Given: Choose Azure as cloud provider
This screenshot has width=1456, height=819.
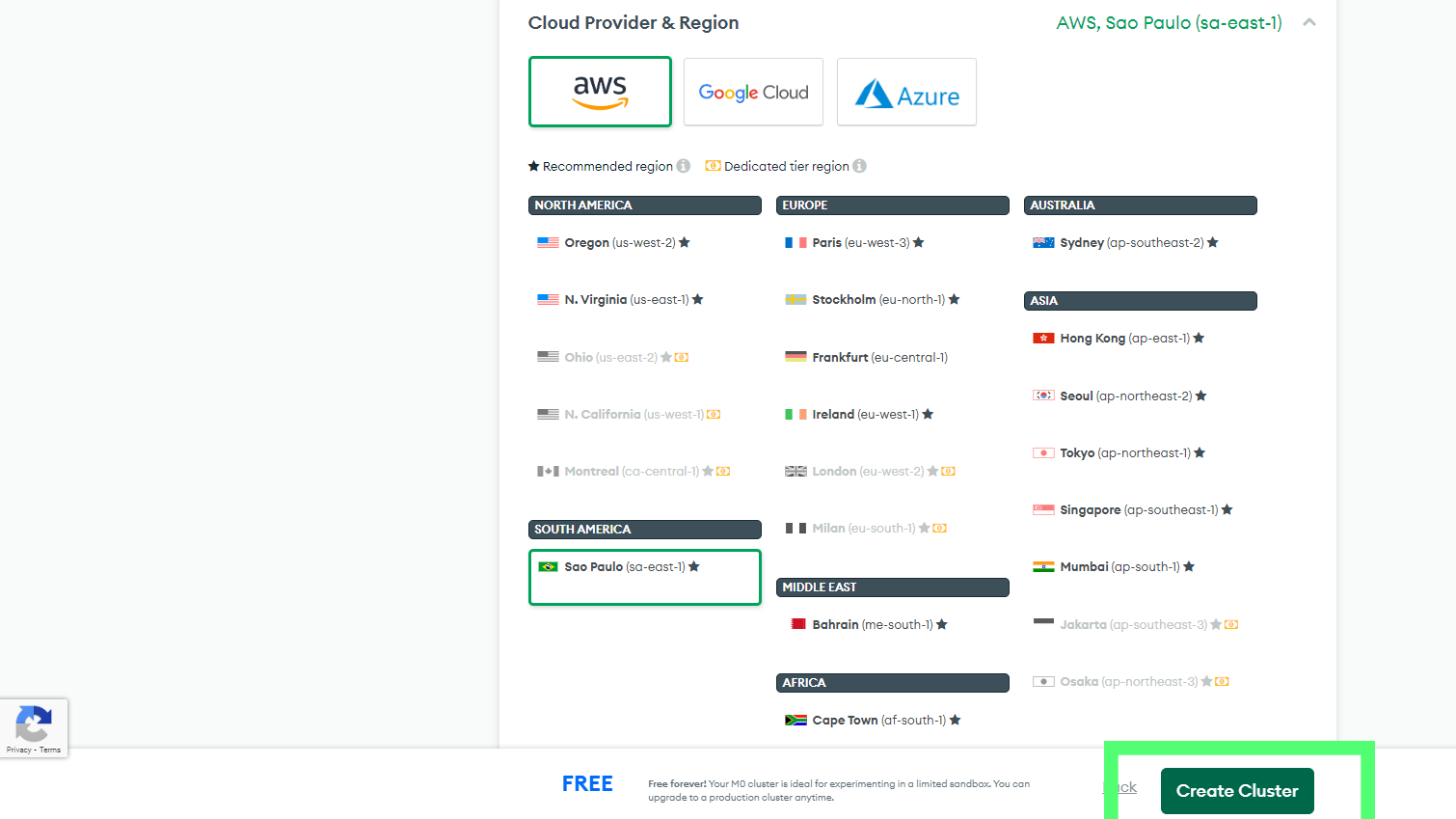Looking at the screenshot, I should coord(906,92).
